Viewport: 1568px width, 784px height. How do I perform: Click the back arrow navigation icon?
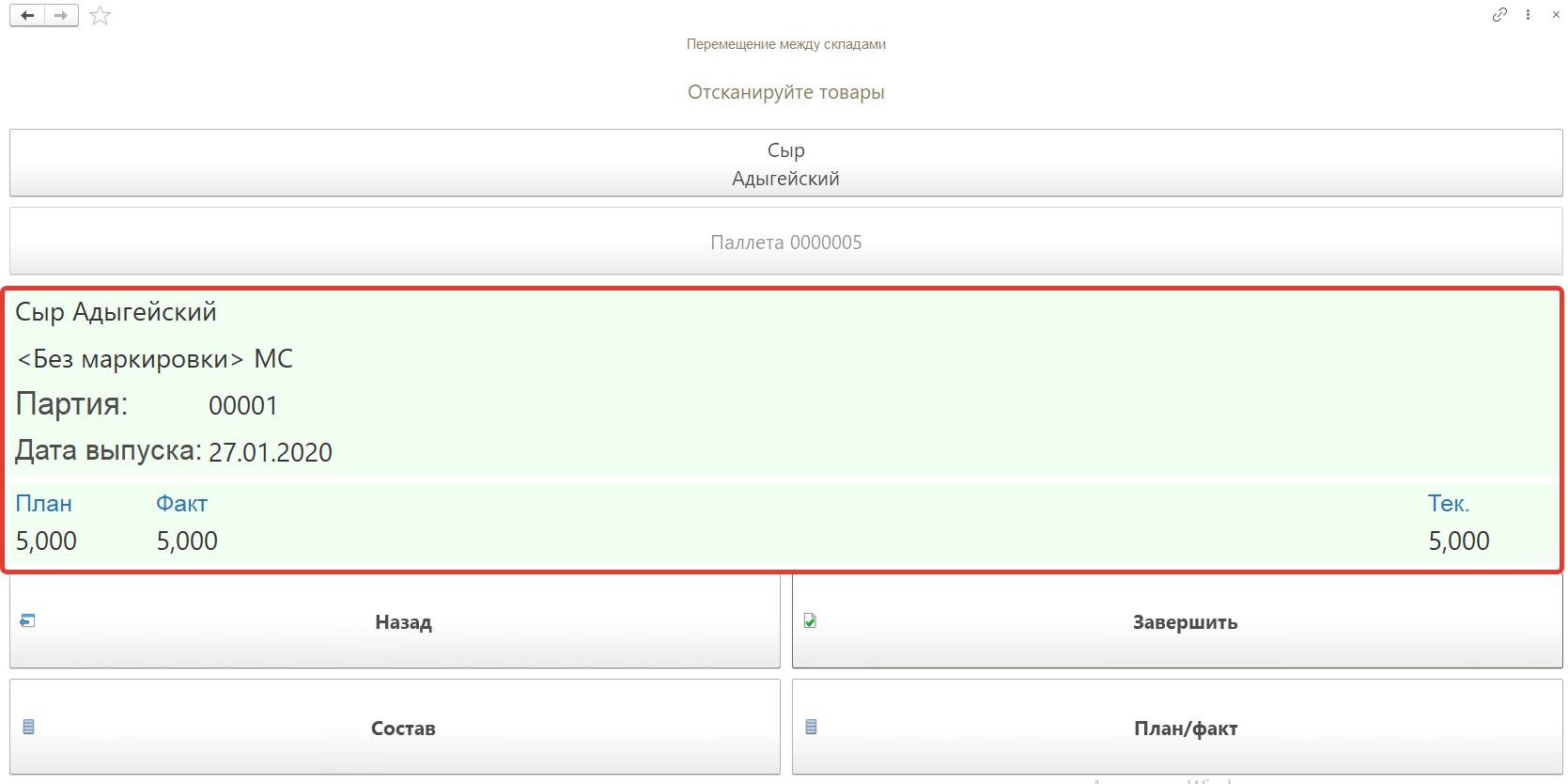[27, 15]
